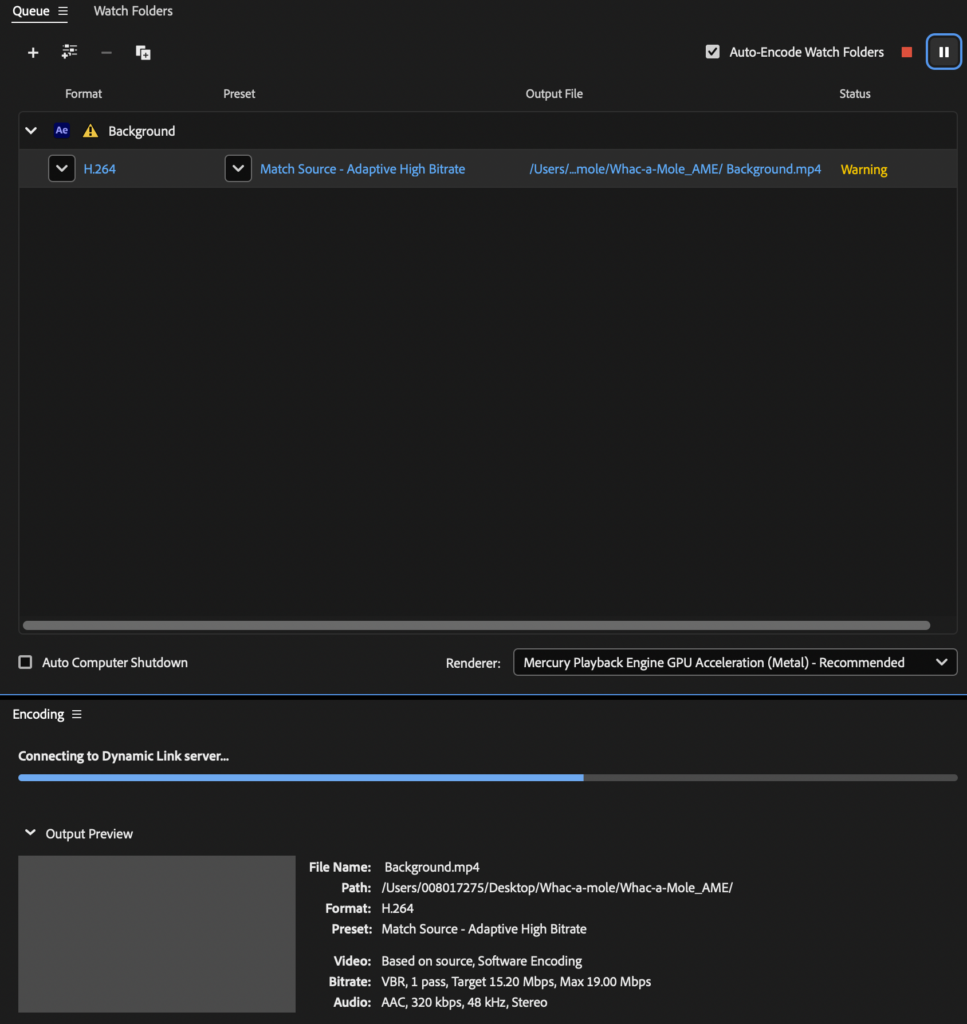Pause the queue encoding
This screenshot has height=1024, width=967.
click(x=943, y=52)
